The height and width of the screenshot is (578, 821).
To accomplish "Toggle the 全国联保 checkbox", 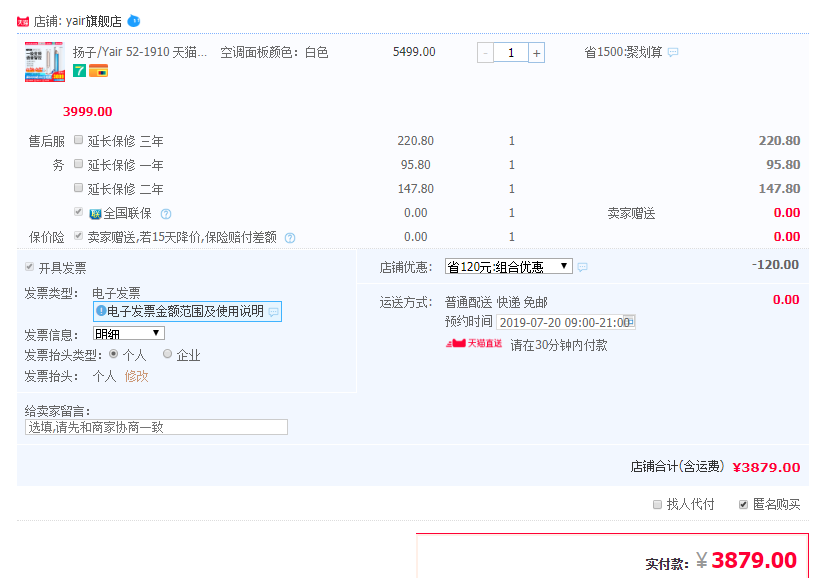I will point(79,212).
